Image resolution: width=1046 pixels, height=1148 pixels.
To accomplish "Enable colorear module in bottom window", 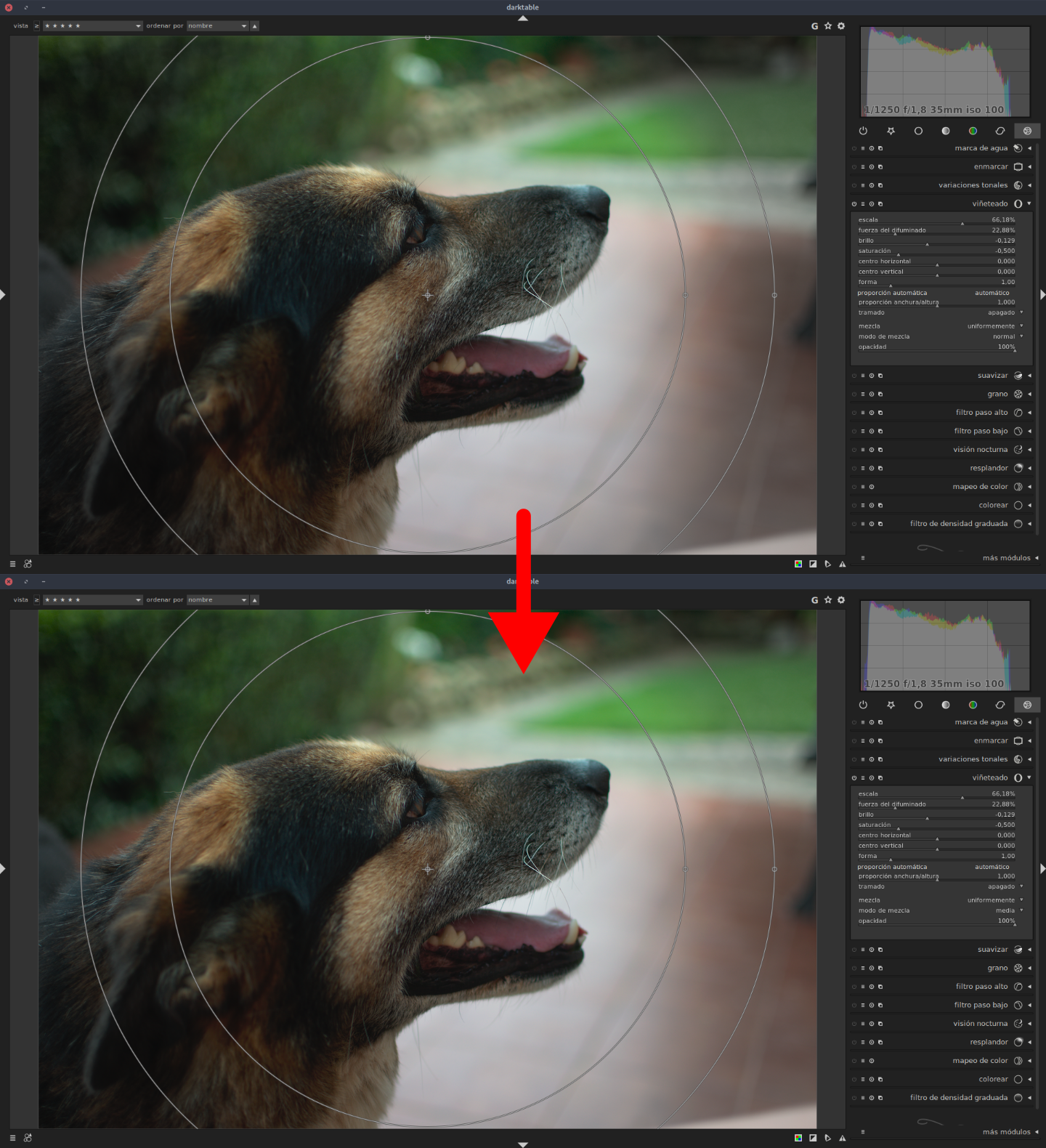I will 854,1080.
